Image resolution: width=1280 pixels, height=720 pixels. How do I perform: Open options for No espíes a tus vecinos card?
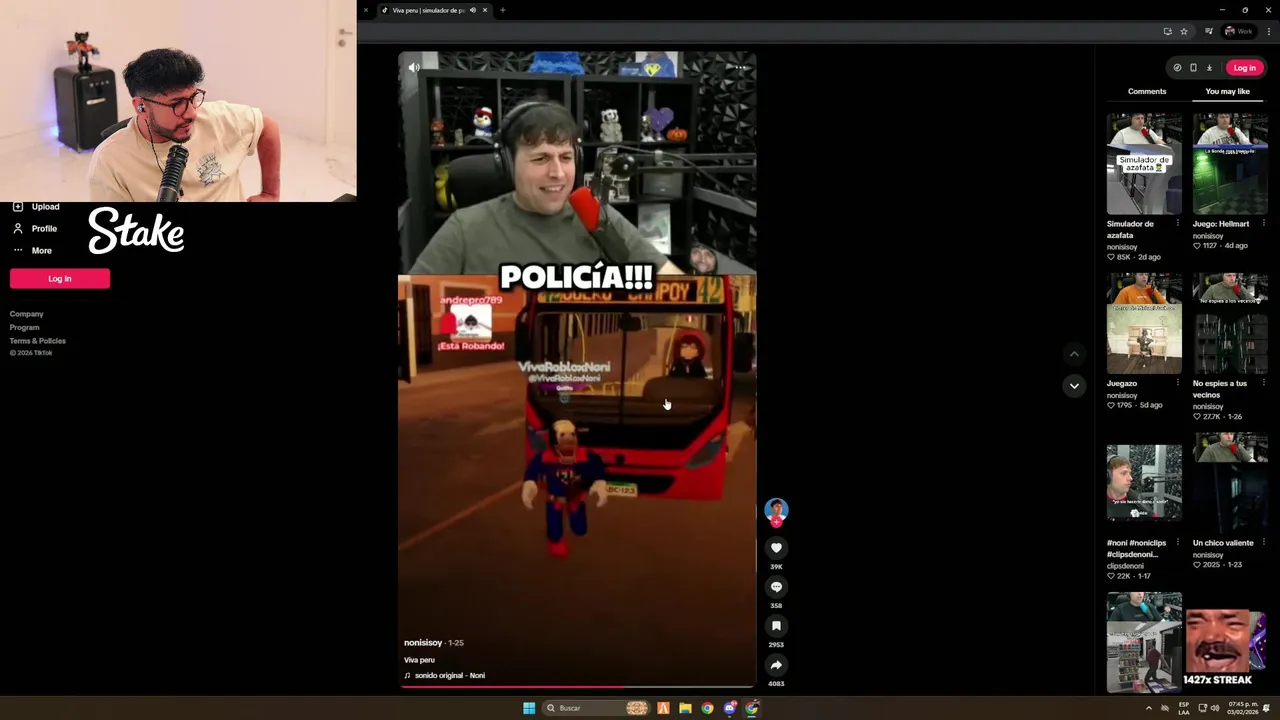click(1263, 383)
